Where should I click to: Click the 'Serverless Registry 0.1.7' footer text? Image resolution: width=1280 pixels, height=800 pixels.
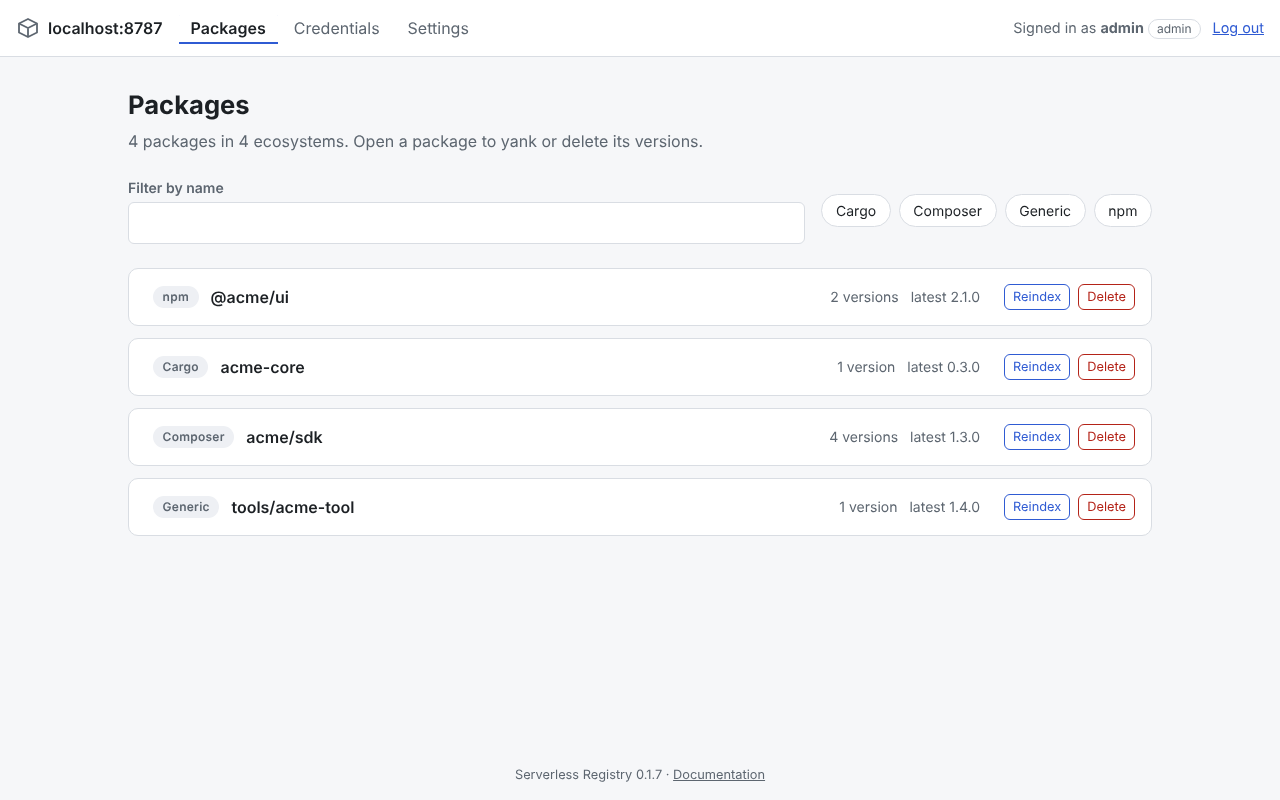pos(588,774)
